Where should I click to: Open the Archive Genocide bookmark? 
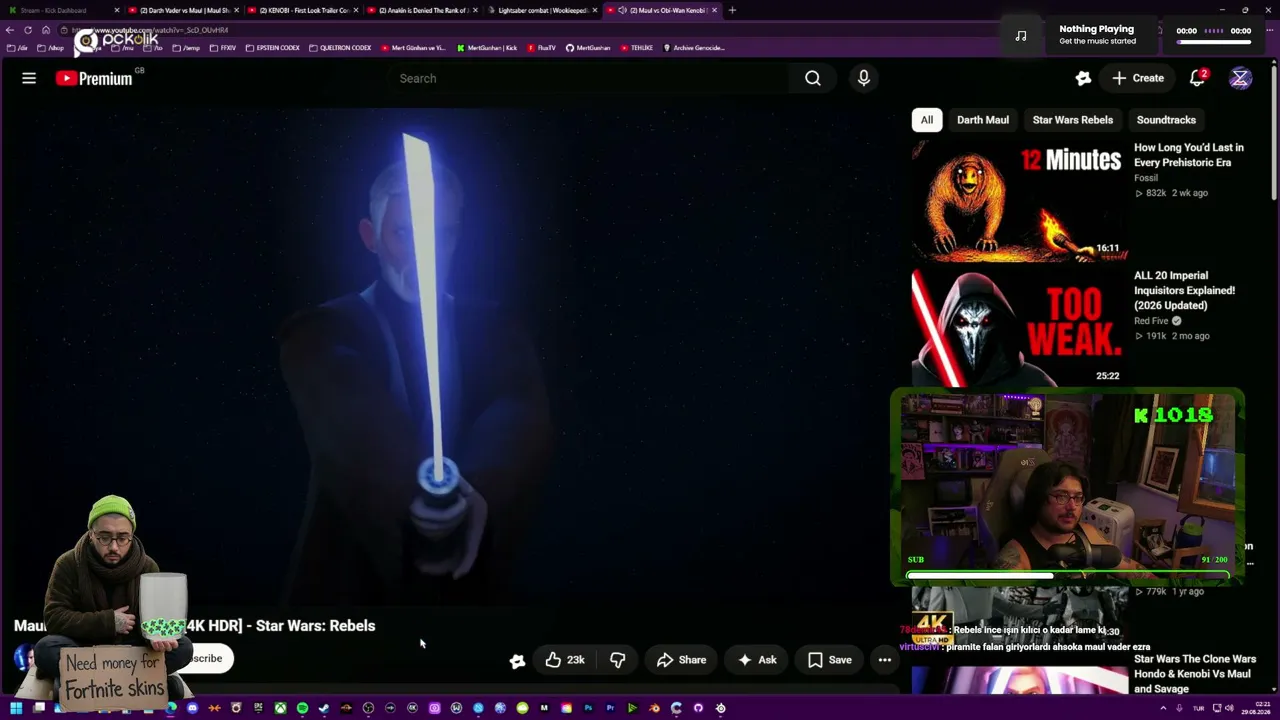(693, 48)
